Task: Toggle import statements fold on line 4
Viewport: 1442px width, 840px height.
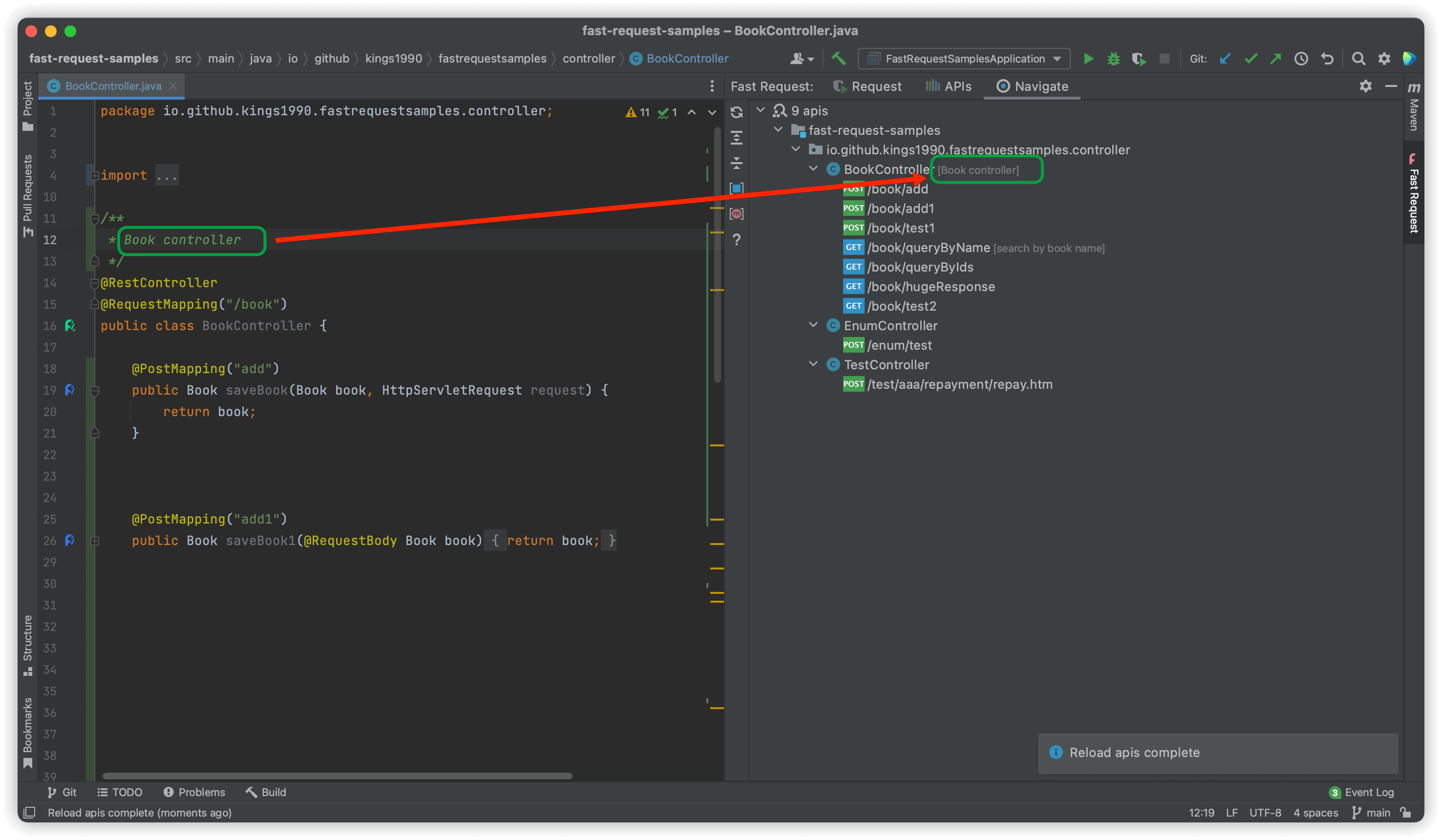Action: click(95, 176)
